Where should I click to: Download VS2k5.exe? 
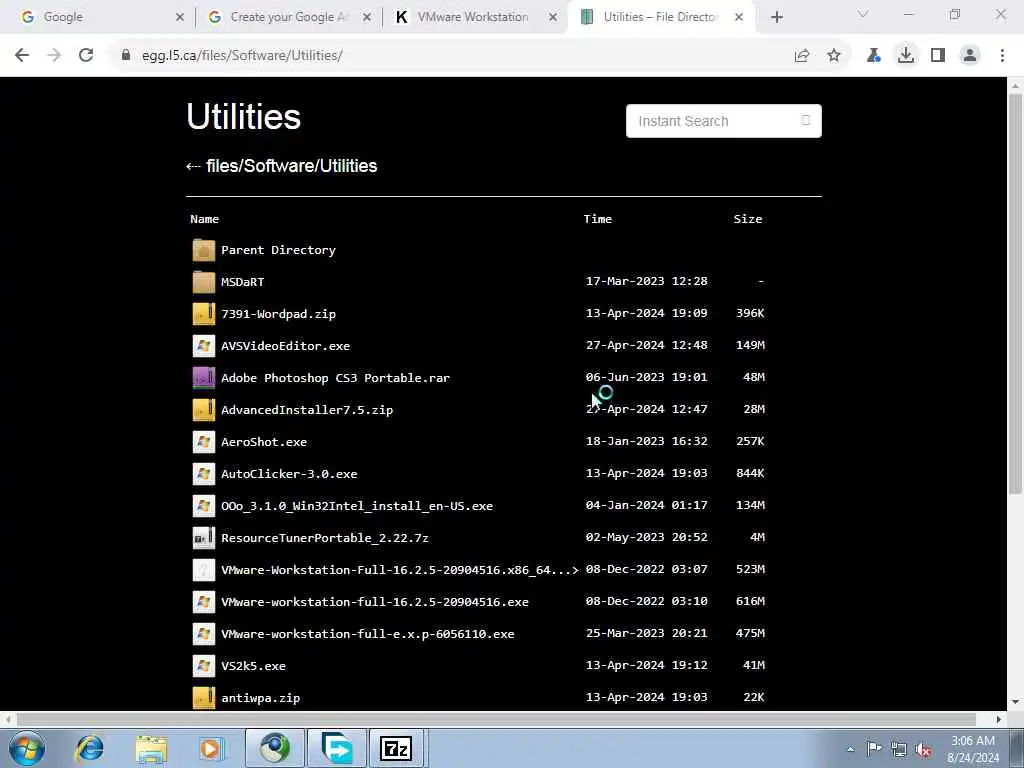click(253, 666)
